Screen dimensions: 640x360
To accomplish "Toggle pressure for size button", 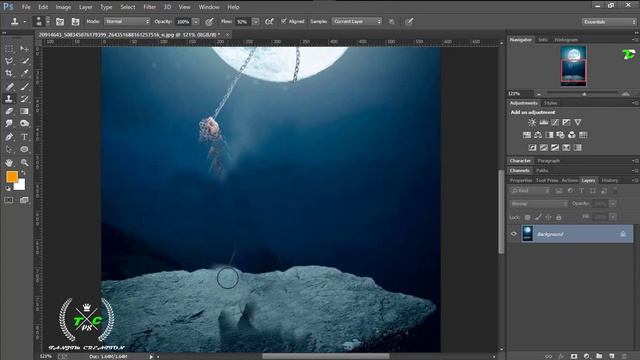I will (409, 22).
